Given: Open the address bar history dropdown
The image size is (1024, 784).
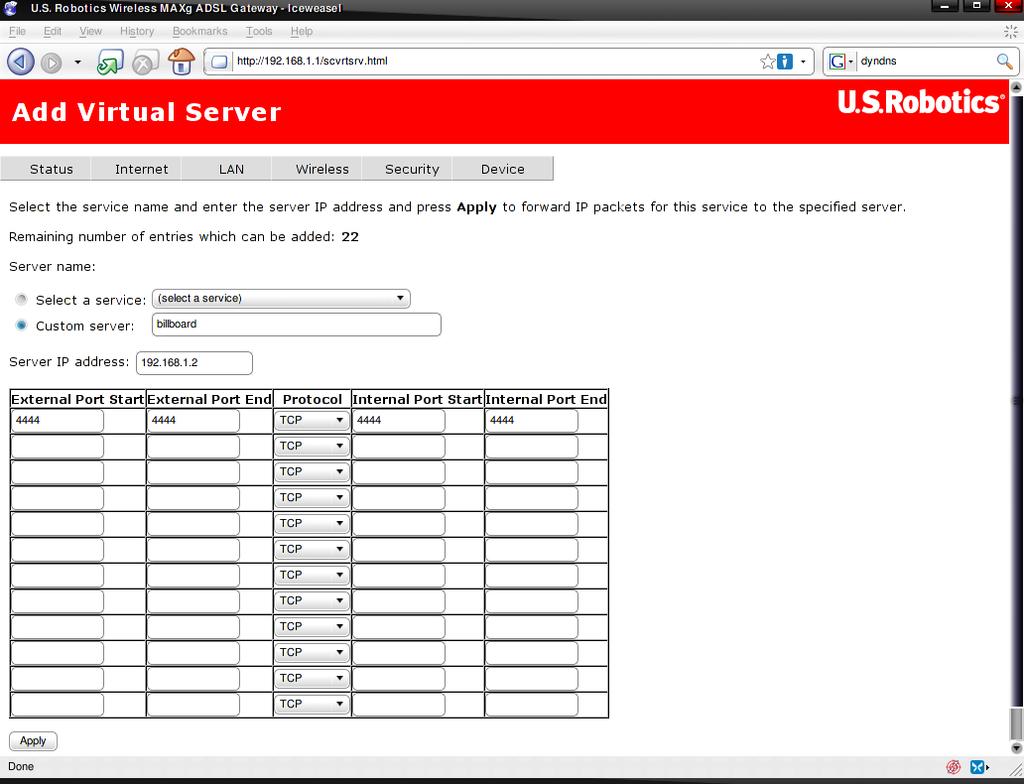Looking at the screenshot, I should click(803, 61).
